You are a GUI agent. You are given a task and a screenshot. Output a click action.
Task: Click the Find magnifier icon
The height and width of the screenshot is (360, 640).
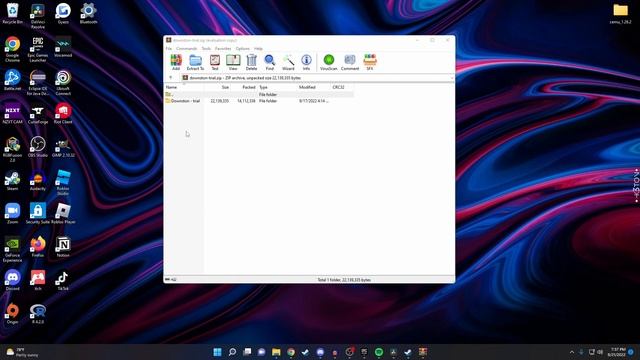coord(270,62)
